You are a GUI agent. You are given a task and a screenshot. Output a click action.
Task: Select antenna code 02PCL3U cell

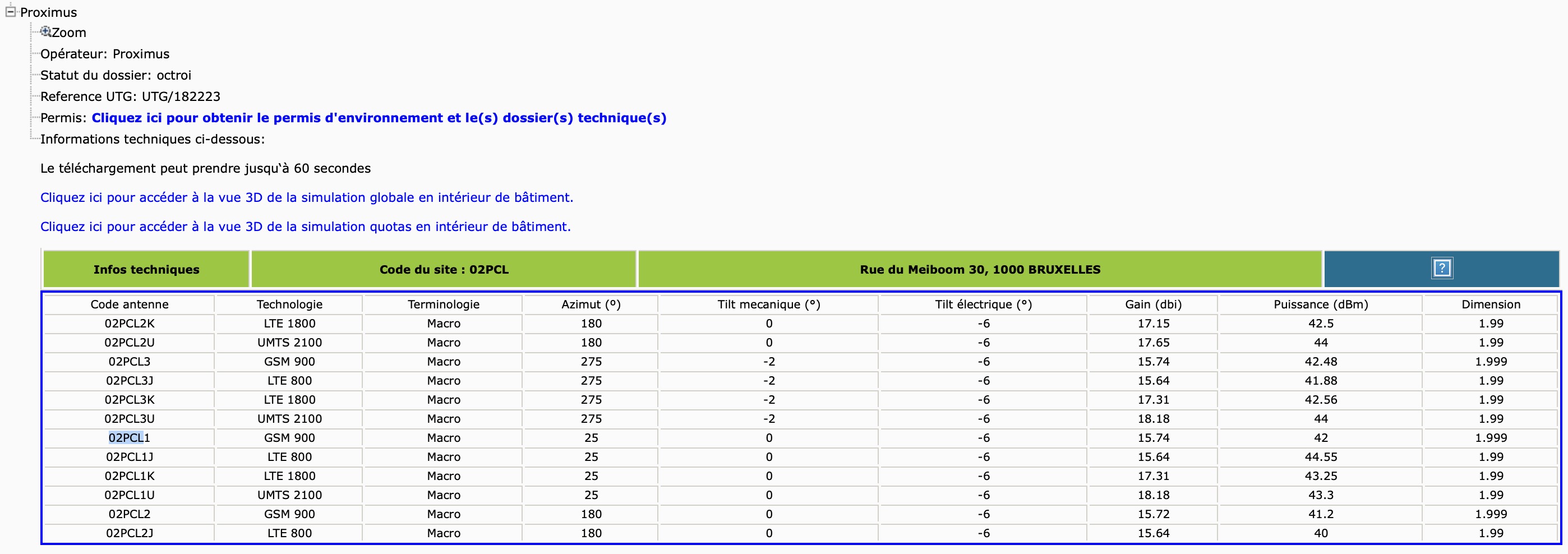tap(130, 419)
